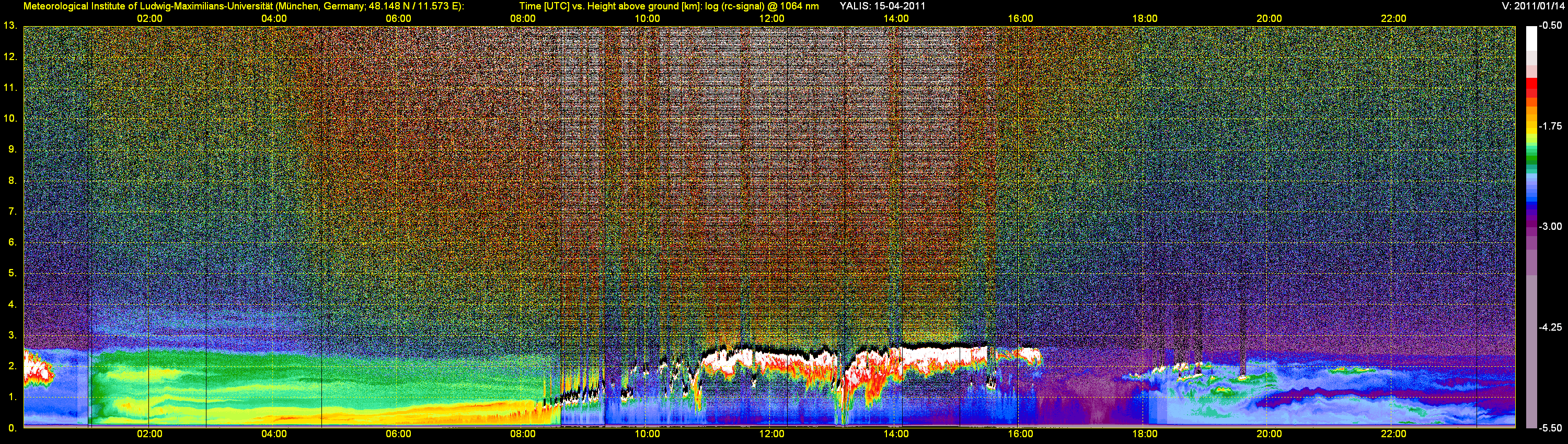Click the 3 km height axis label
1568x444 pixels.
pos(12,335)
